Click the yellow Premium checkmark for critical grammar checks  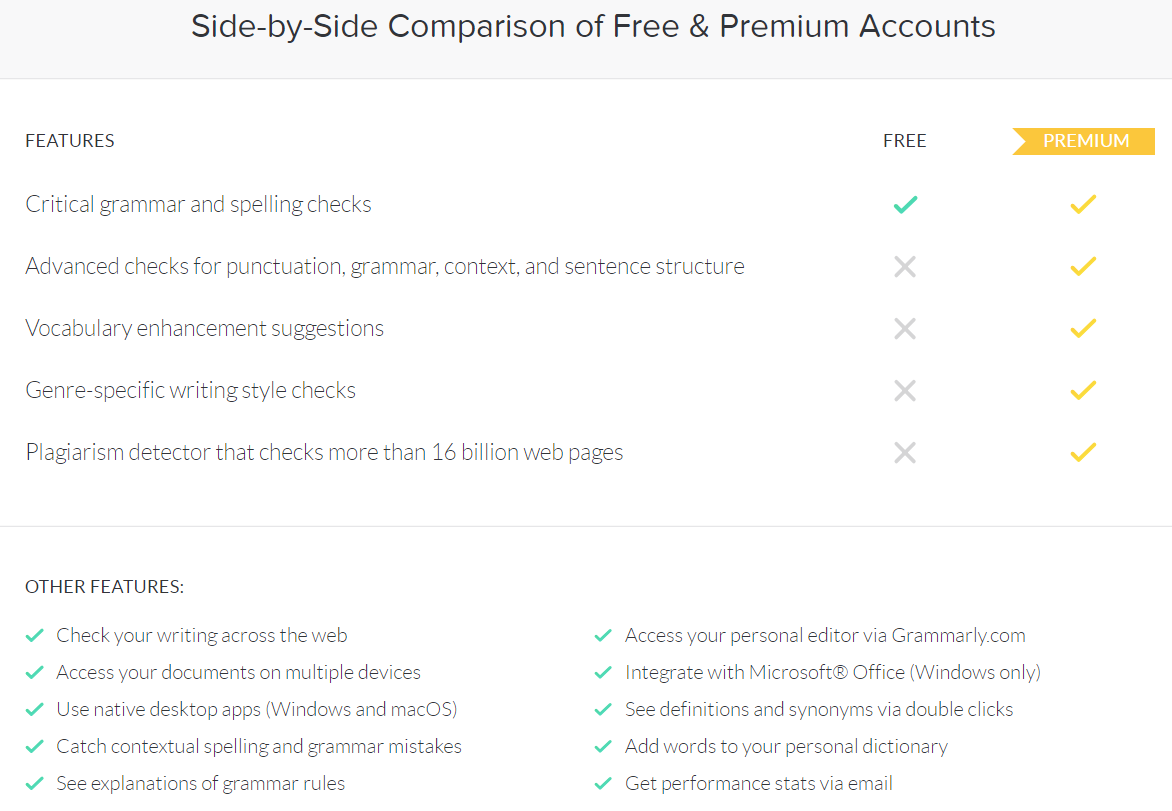1083,204
